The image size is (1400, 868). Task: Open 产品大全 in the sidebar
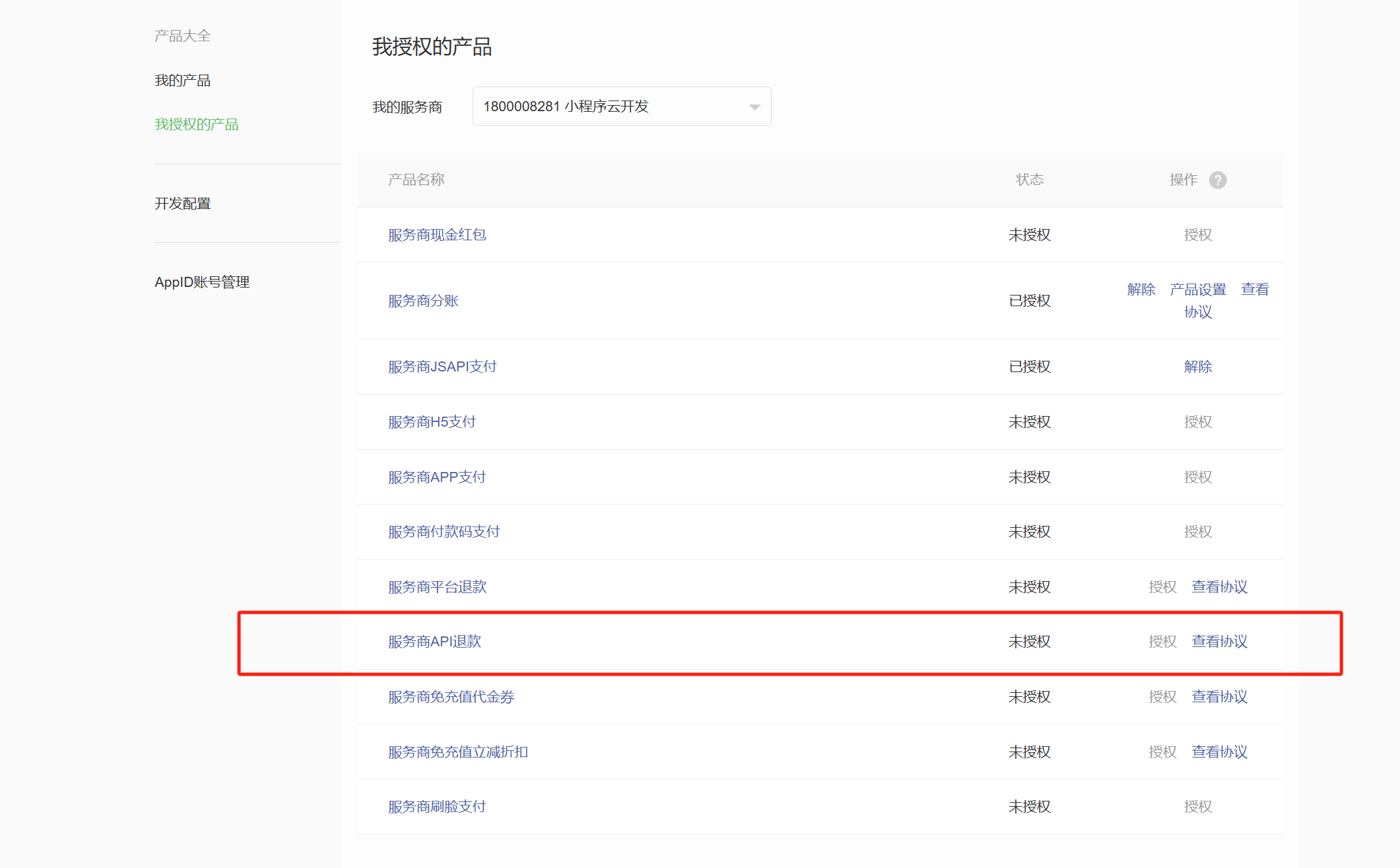pyautogui.click(x=182, y=36)
